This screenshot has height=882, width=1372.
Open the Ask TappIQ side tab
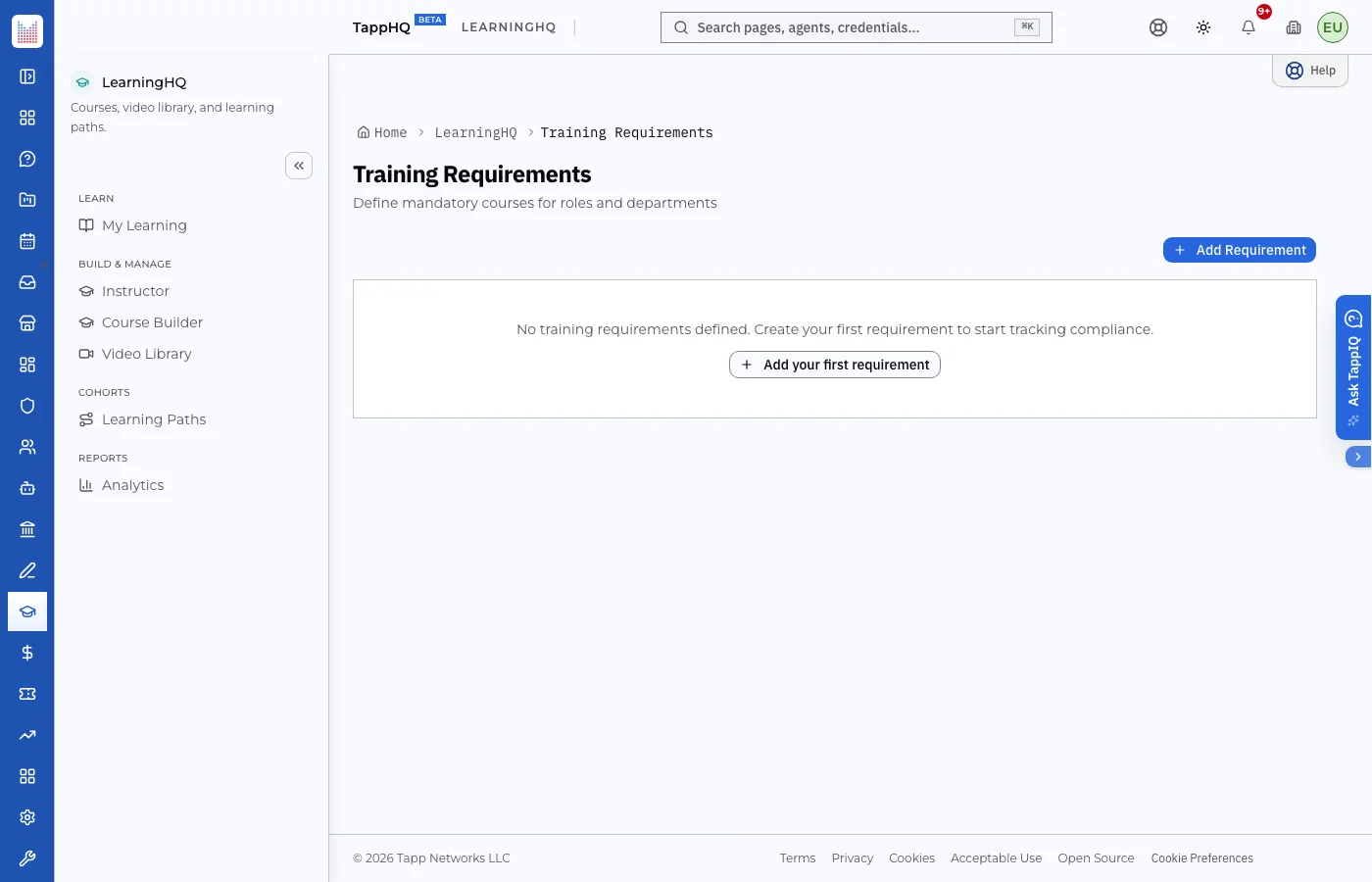[1353, 367]
